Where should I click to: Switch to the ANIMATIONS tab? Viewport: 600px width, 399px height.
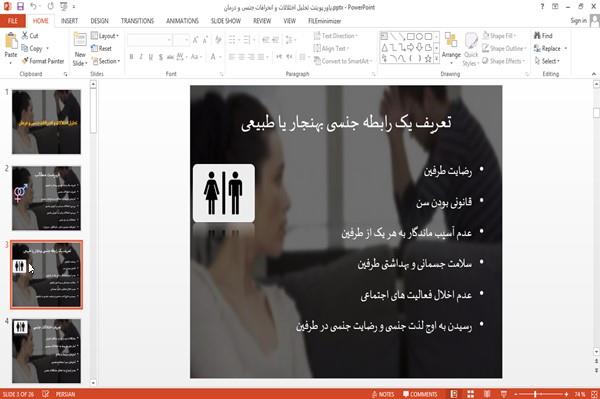(182, 21)
